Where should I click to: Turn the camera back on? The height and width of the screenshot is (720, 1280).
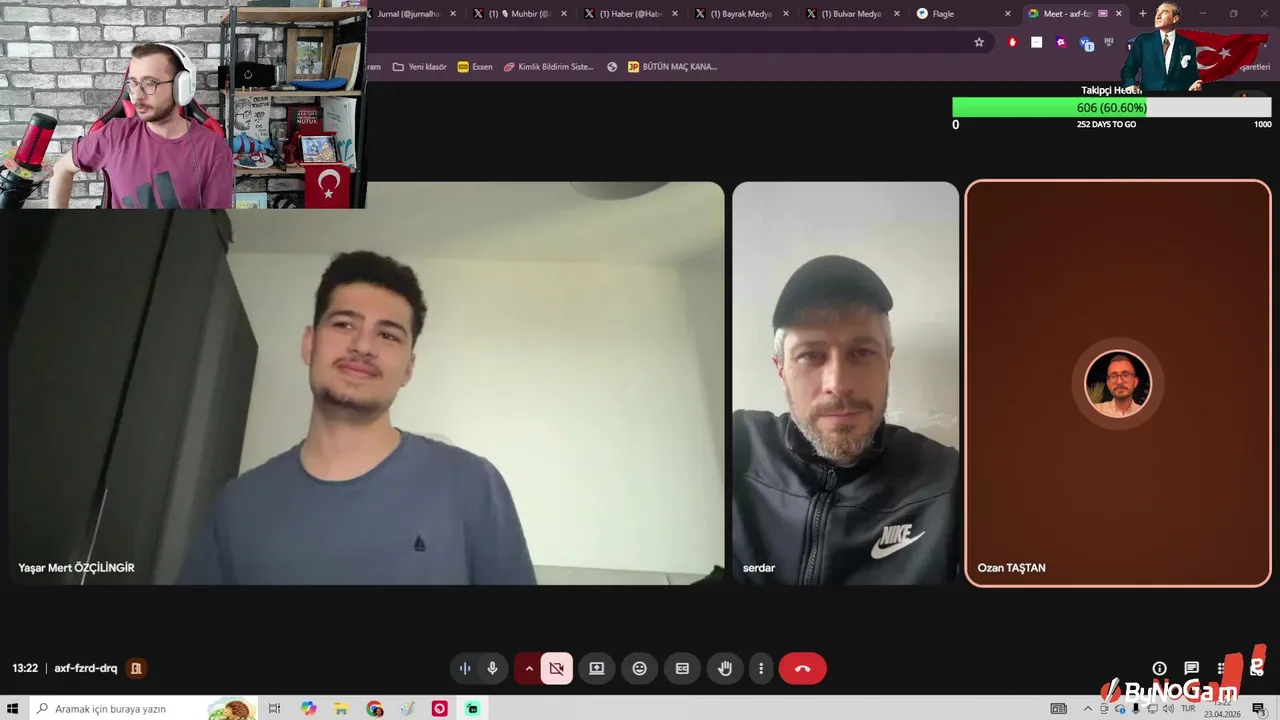point(557,668)
